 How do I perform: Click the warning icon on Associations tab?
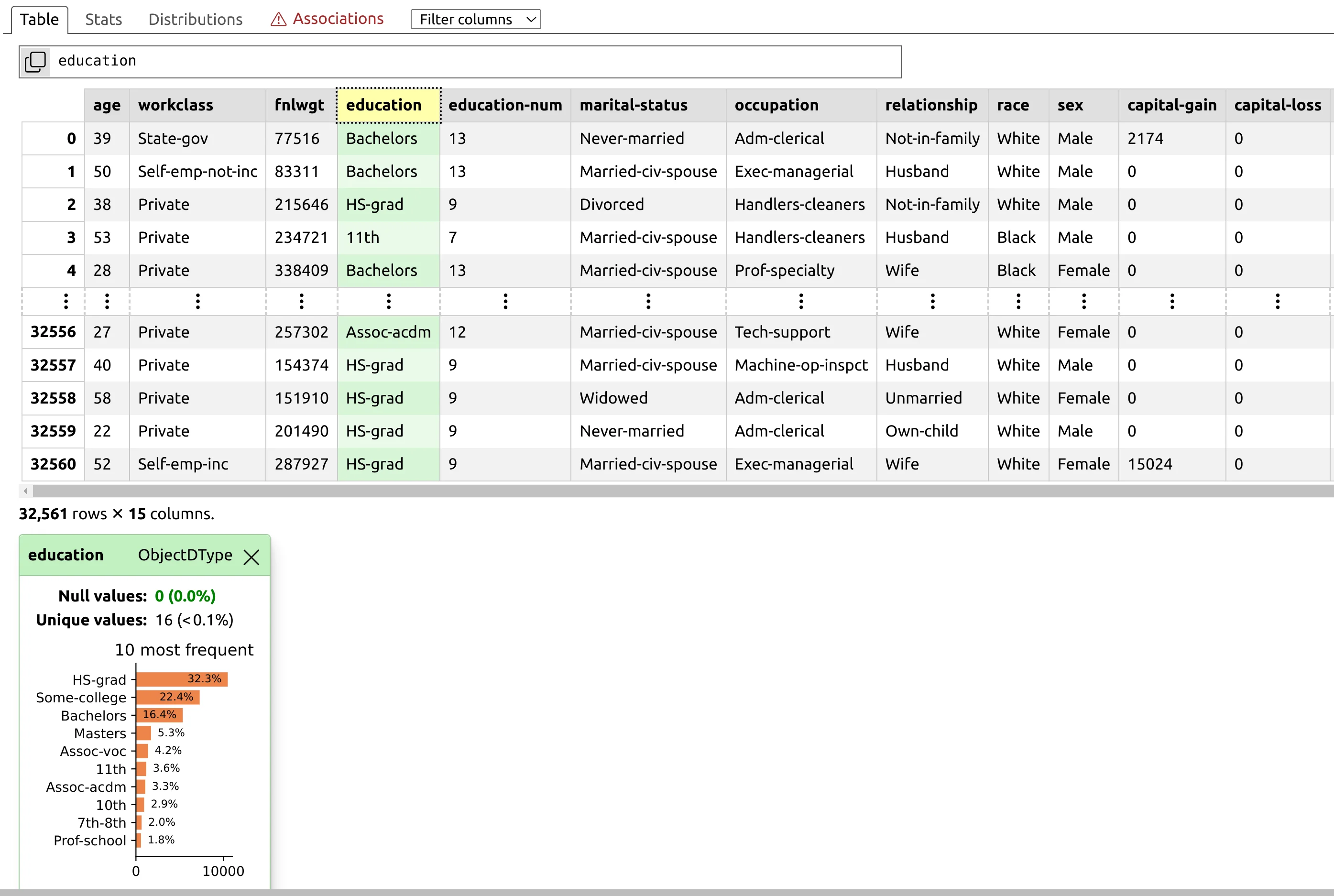click(278, 20)
